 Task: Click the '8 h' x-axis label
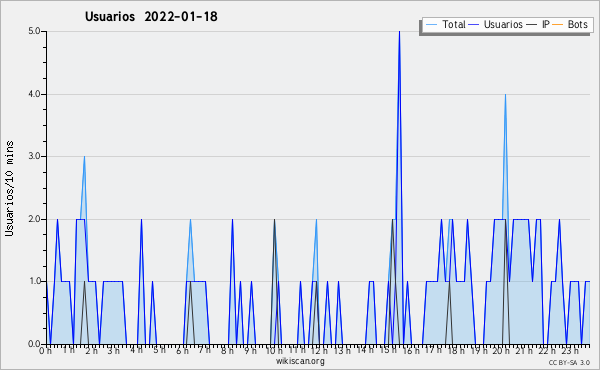pyautogui.click(x=228, y=351)
